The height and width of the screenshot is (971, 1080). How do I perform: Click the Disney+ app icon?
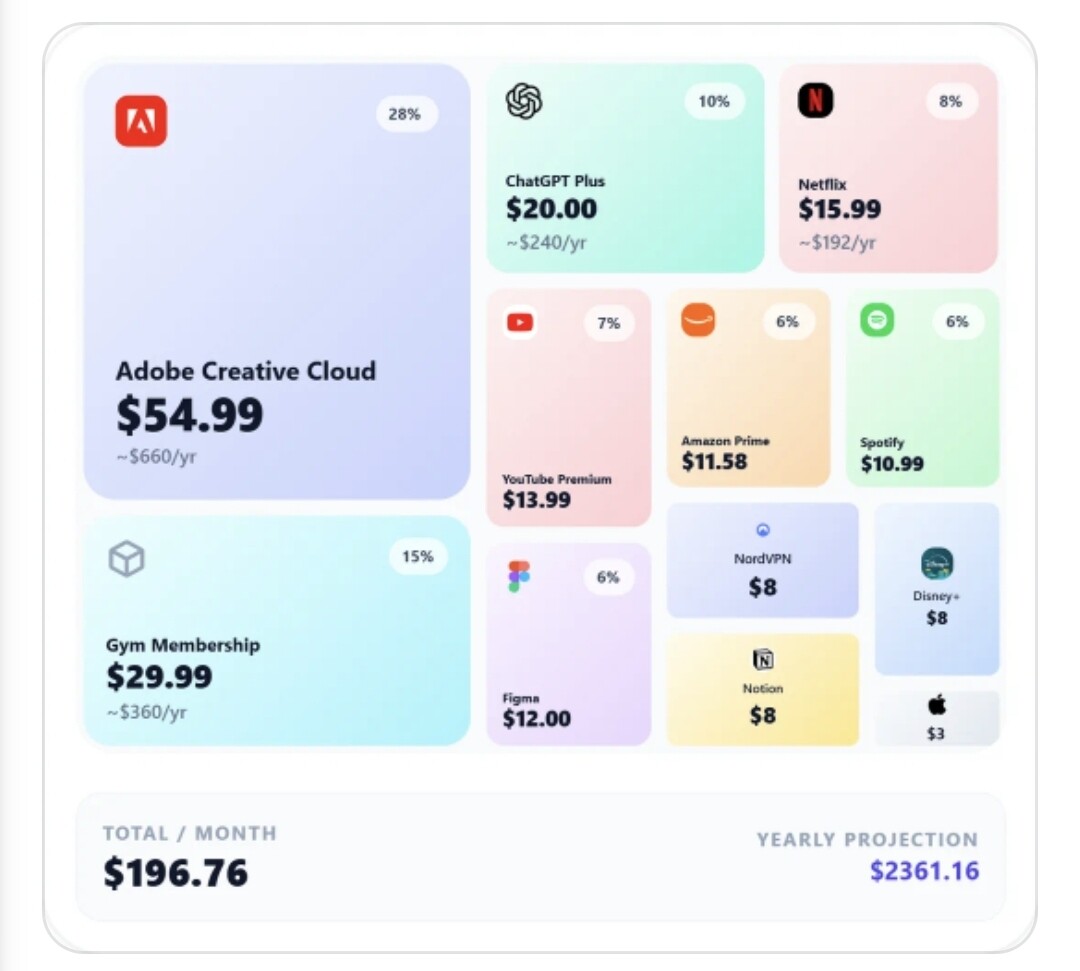937,564
